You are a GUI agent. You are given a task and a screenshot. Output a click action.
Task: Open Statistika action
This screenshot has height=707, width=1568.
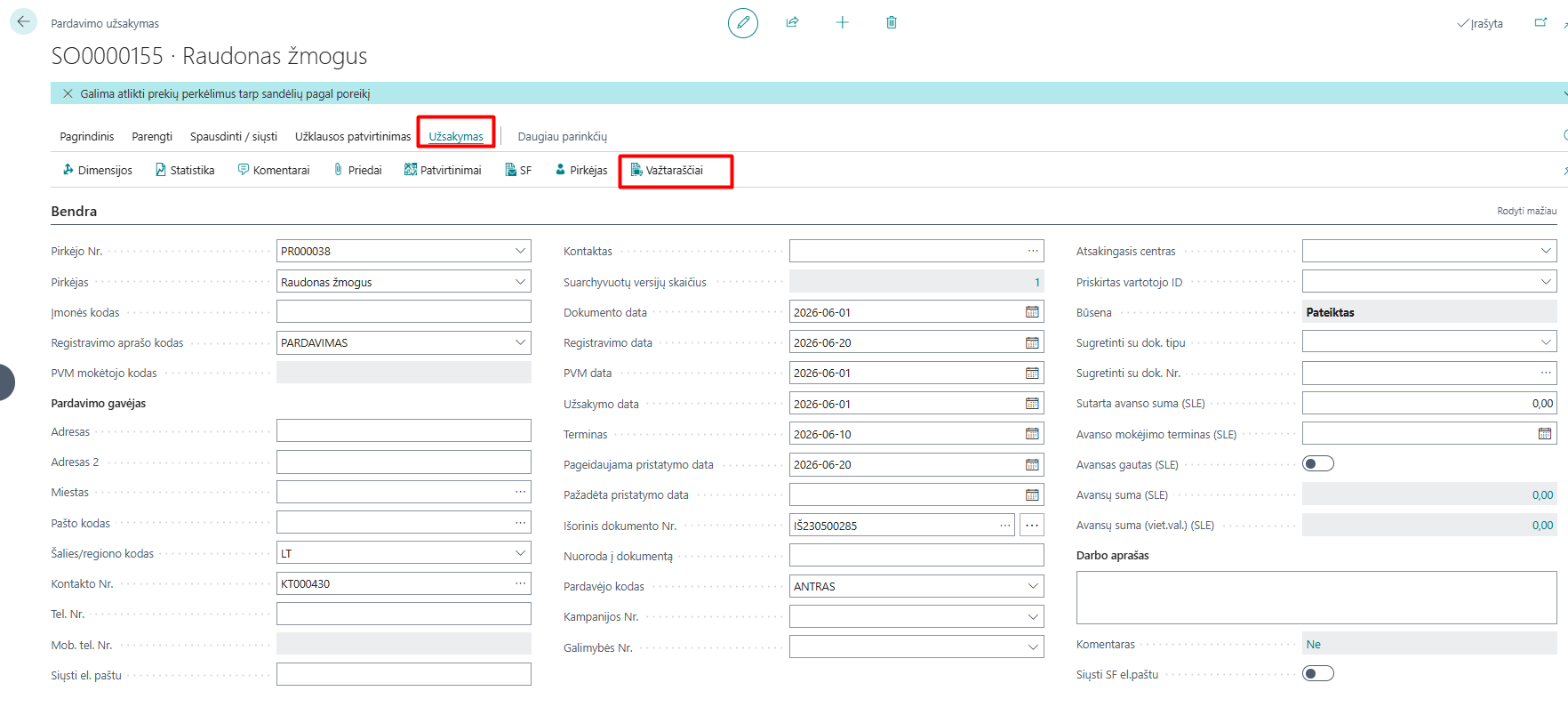185,170
